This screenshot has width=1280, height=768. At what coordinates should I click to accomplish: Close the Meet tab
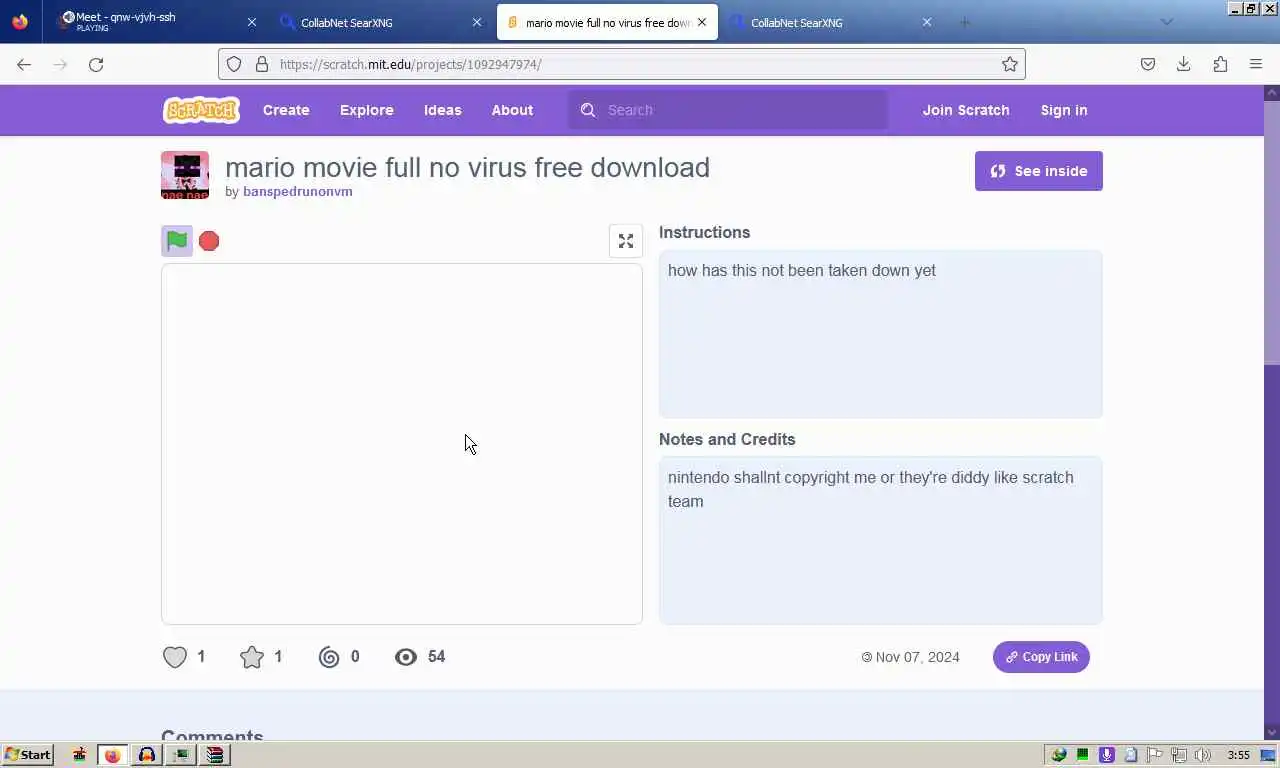point(251,22)
